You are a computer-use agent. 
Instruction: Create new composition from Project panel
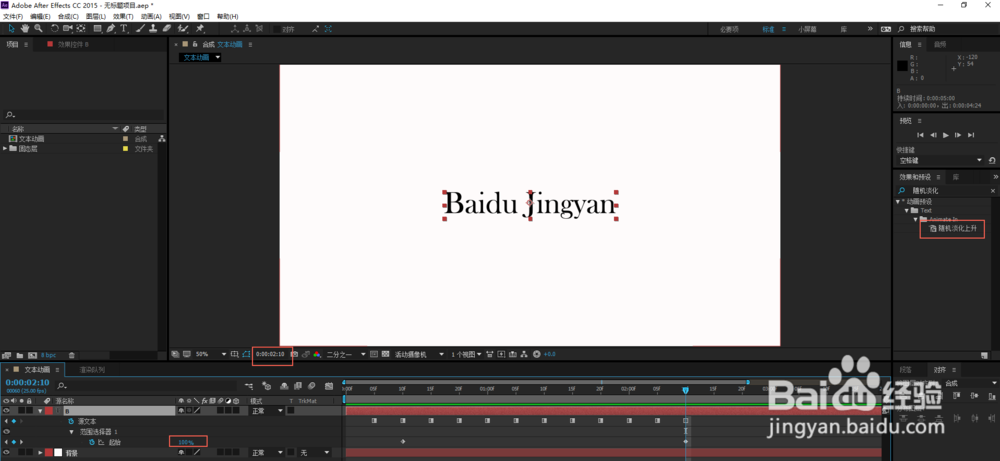click(32, 355)
